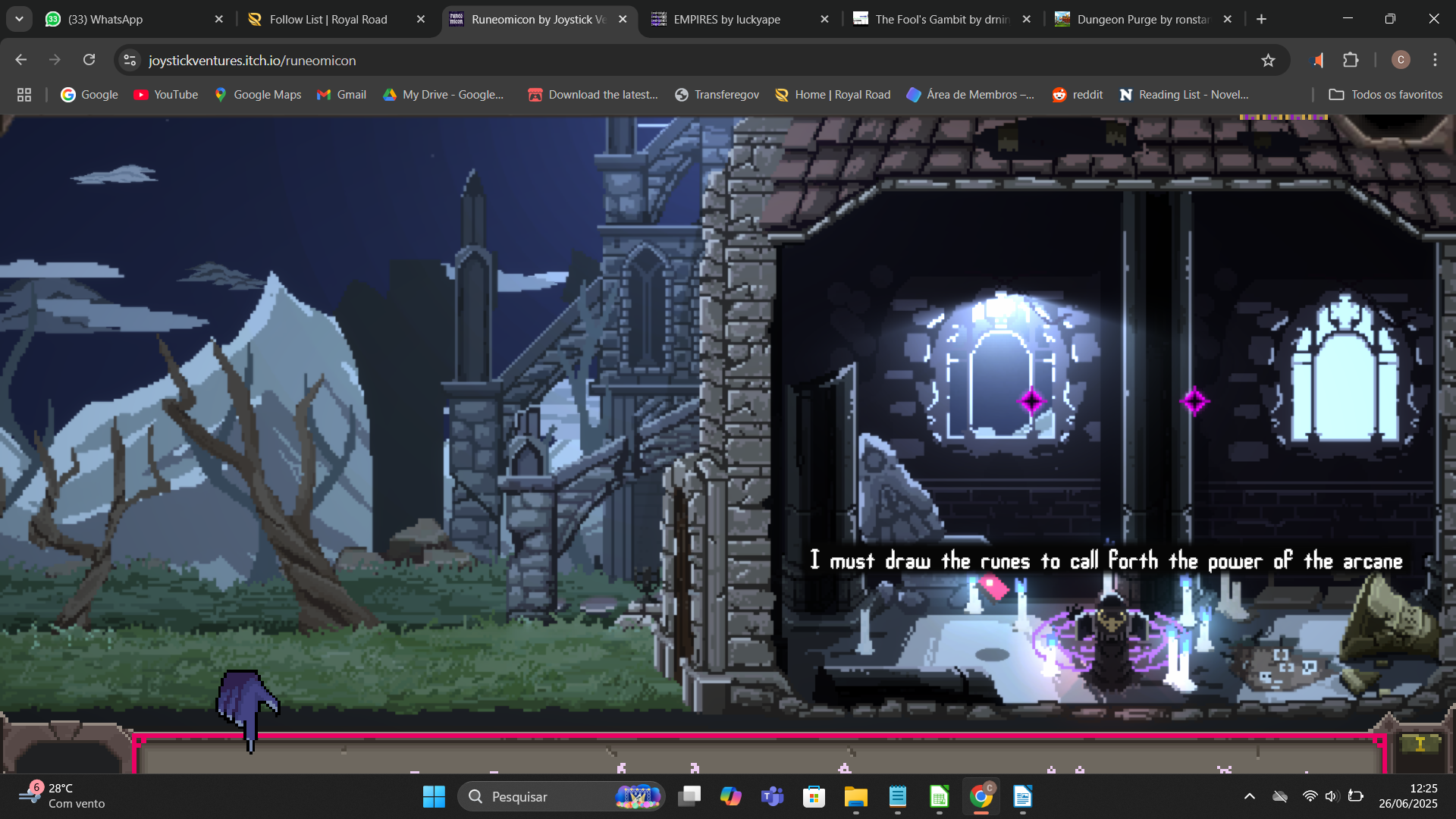Open Notepad app on taskbar
This screenshot has height=819, width=1456.
(898, 797)
